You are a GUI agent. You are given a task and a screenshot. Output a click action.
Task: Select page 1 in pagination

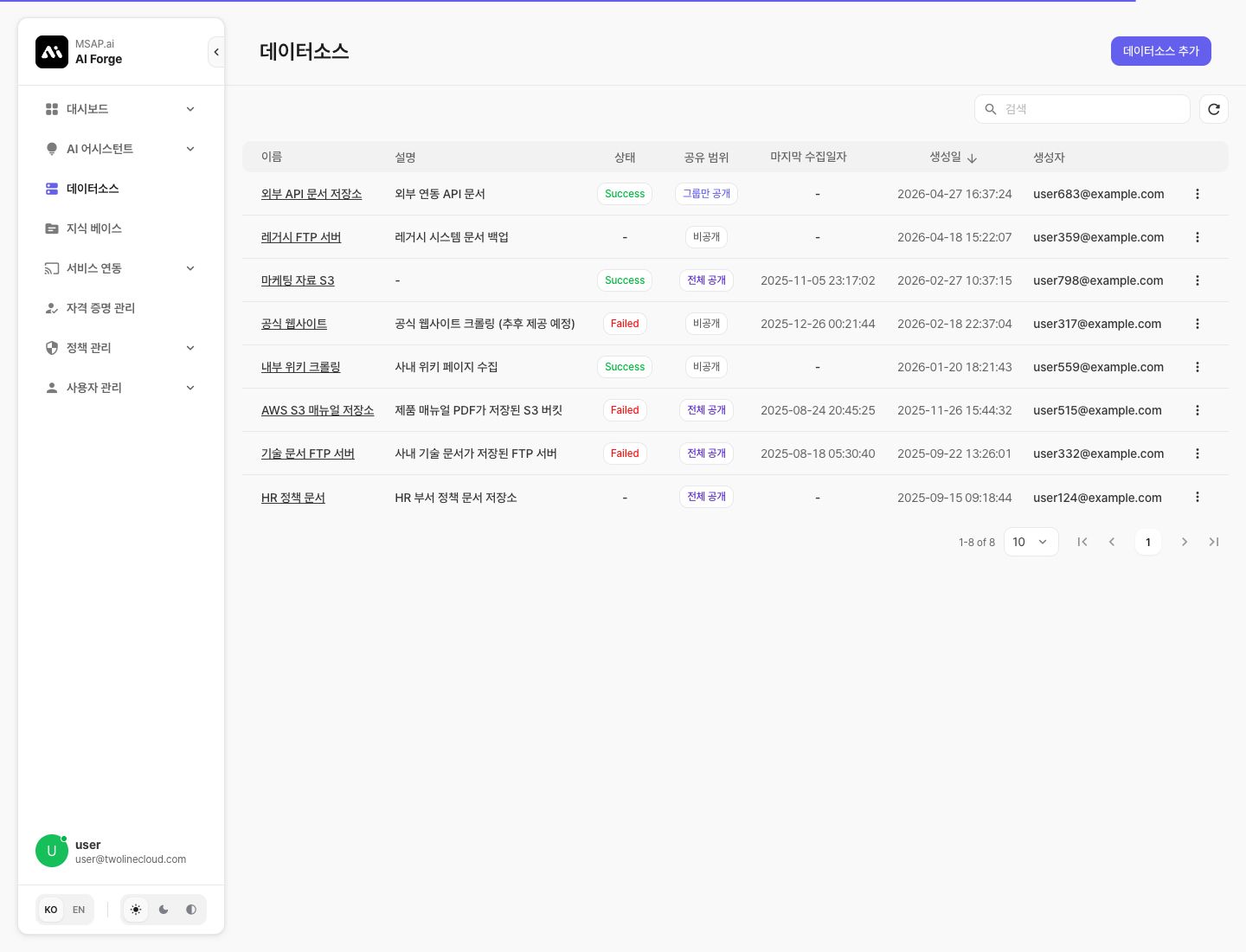pyautogui.click(x=1148, y=542)
